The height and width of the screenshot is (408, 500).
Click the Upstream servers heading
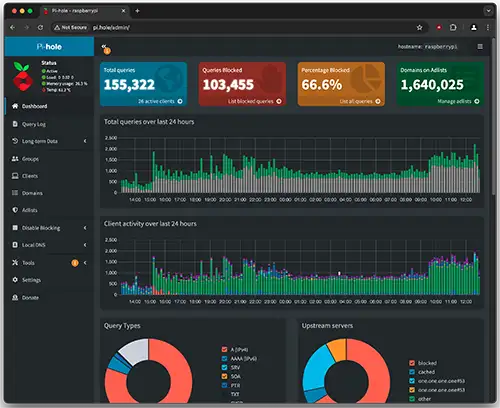point(327,326)
